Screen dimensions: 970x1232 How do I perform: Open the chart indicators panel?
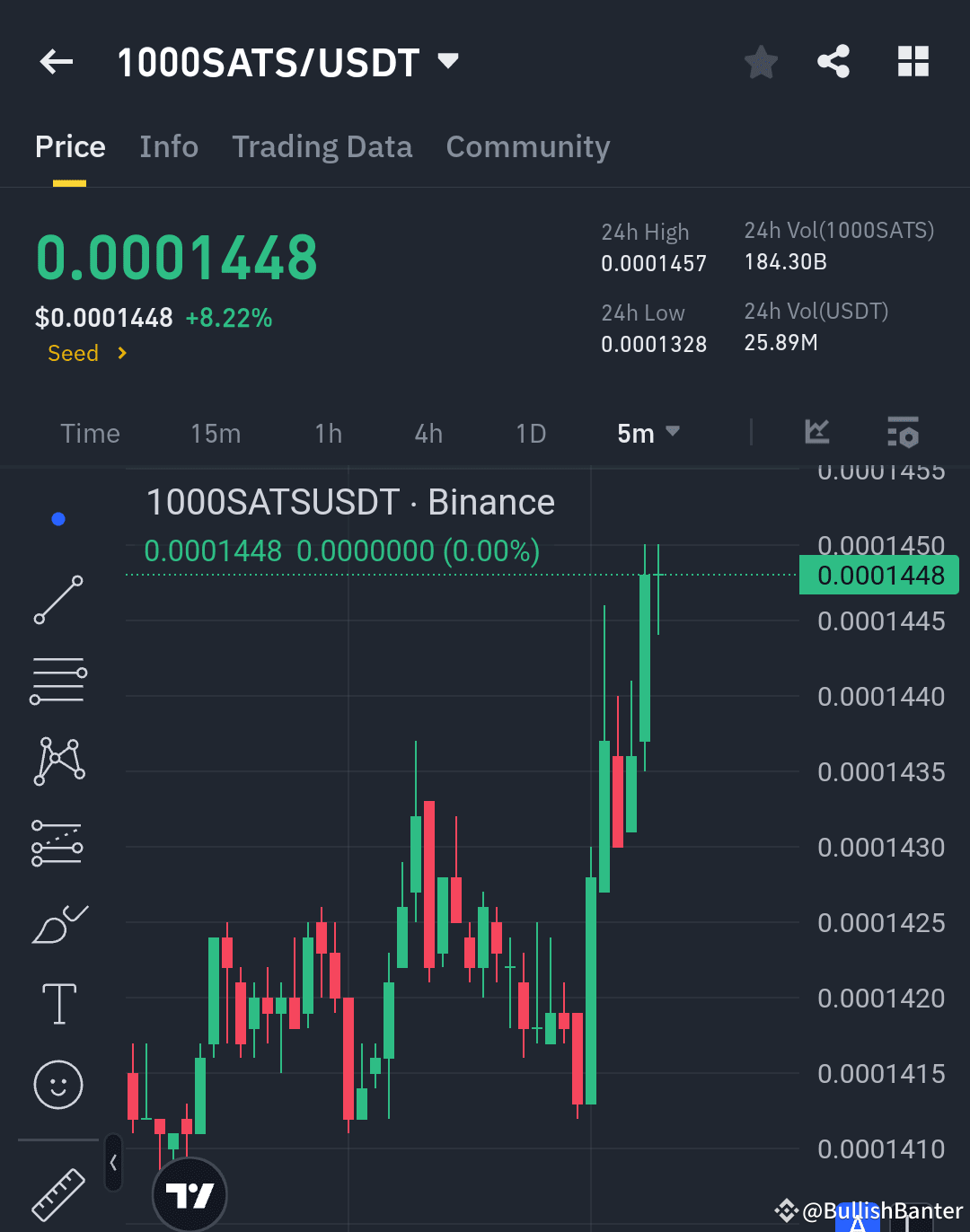(x=903, y=433)
